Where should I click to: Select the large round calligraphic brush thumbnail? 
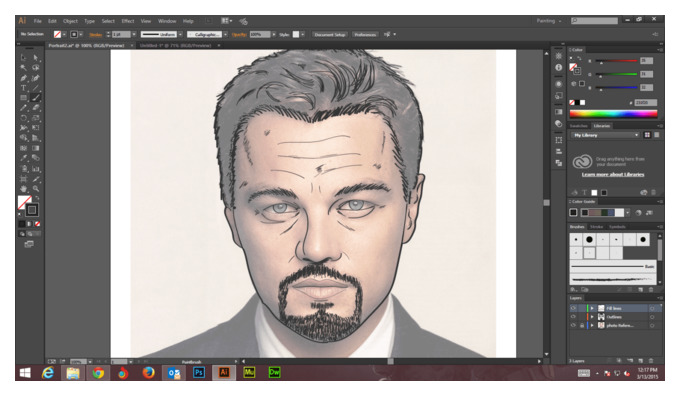coord(589,239)
